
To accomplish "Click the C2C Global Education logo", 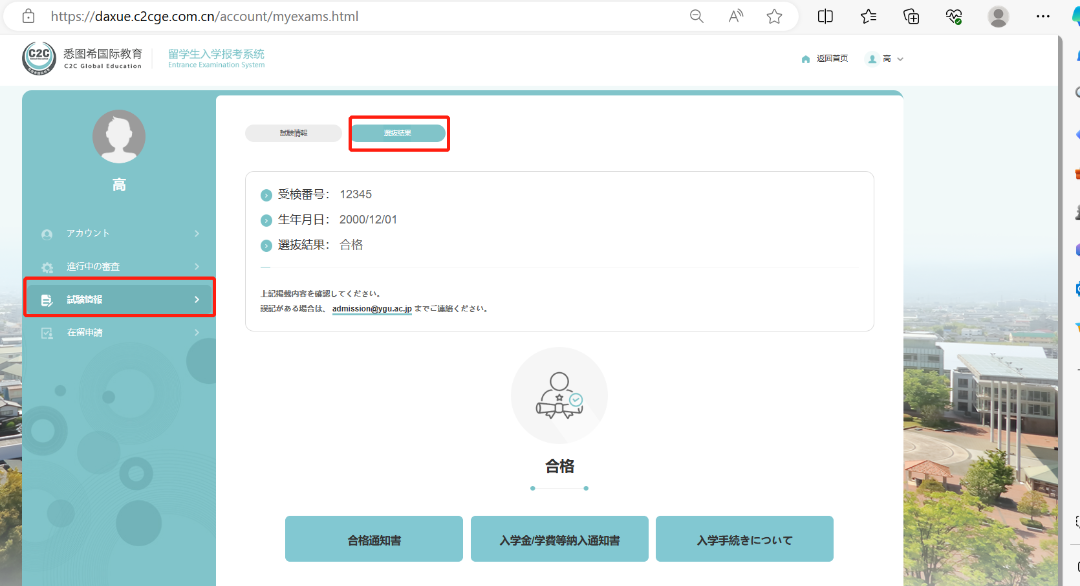I will [82, 59].
